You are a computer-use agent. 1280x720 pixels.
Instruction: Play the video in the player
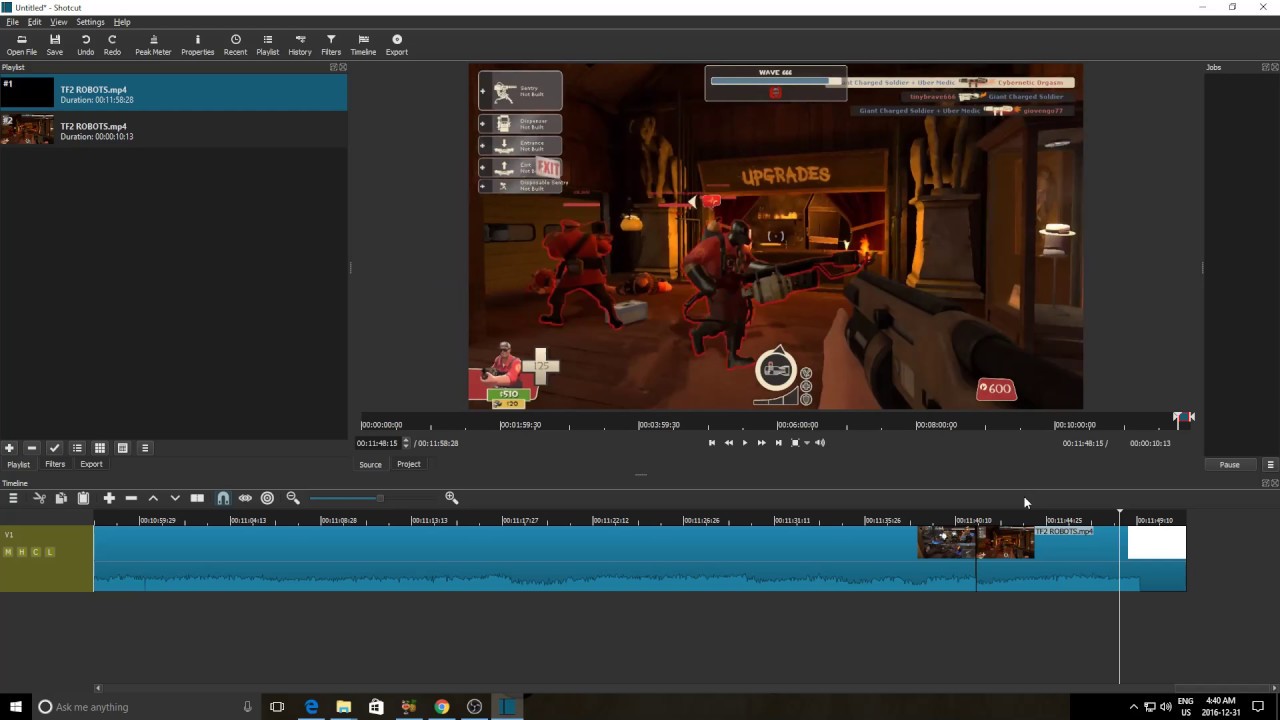(745, 443)
